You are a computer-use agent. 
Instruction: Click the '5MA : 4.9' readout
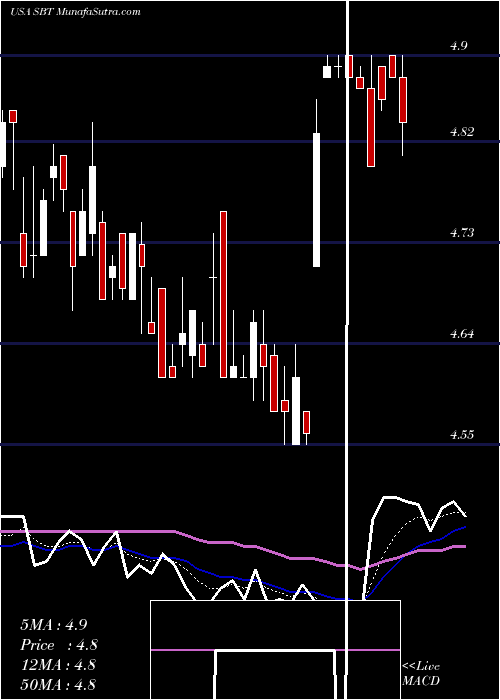(x=54, y=625)
